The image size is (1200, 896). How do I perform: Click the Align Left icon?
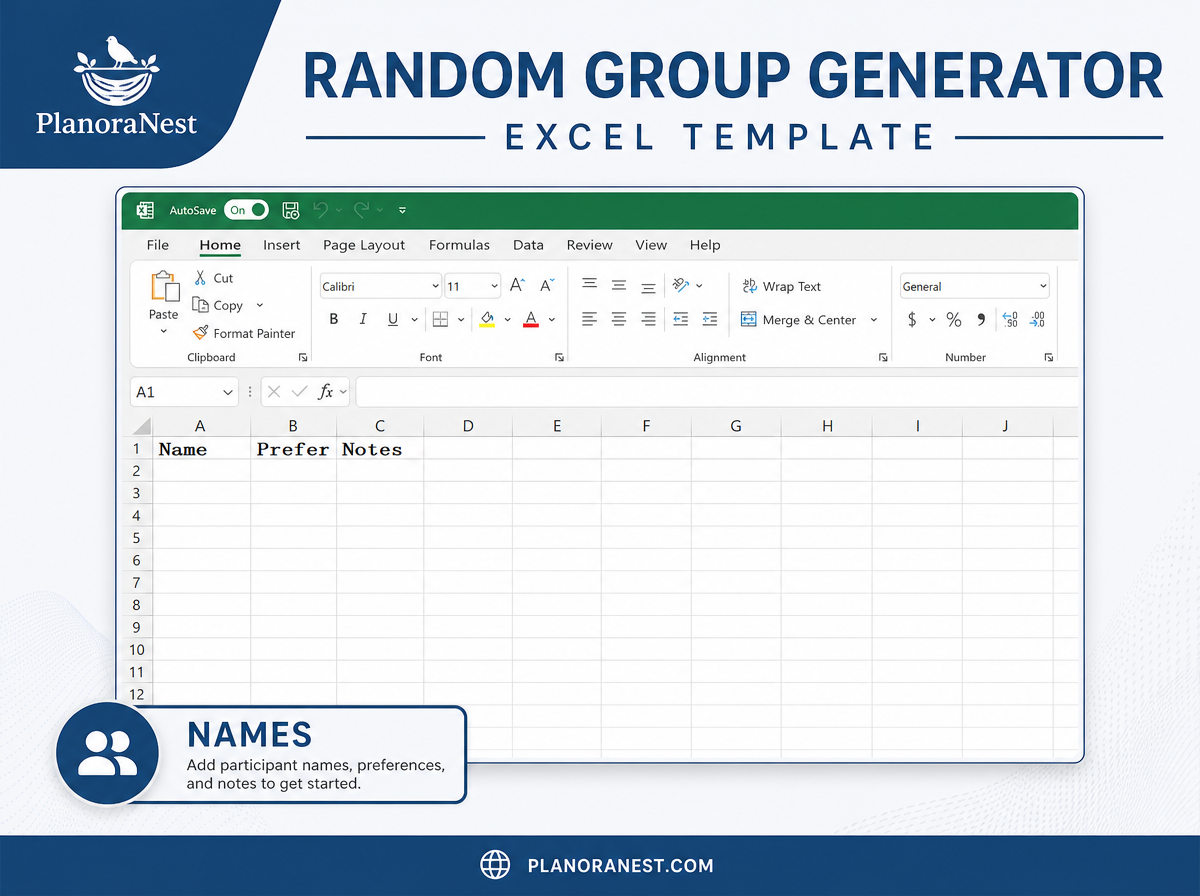[590, 319]
